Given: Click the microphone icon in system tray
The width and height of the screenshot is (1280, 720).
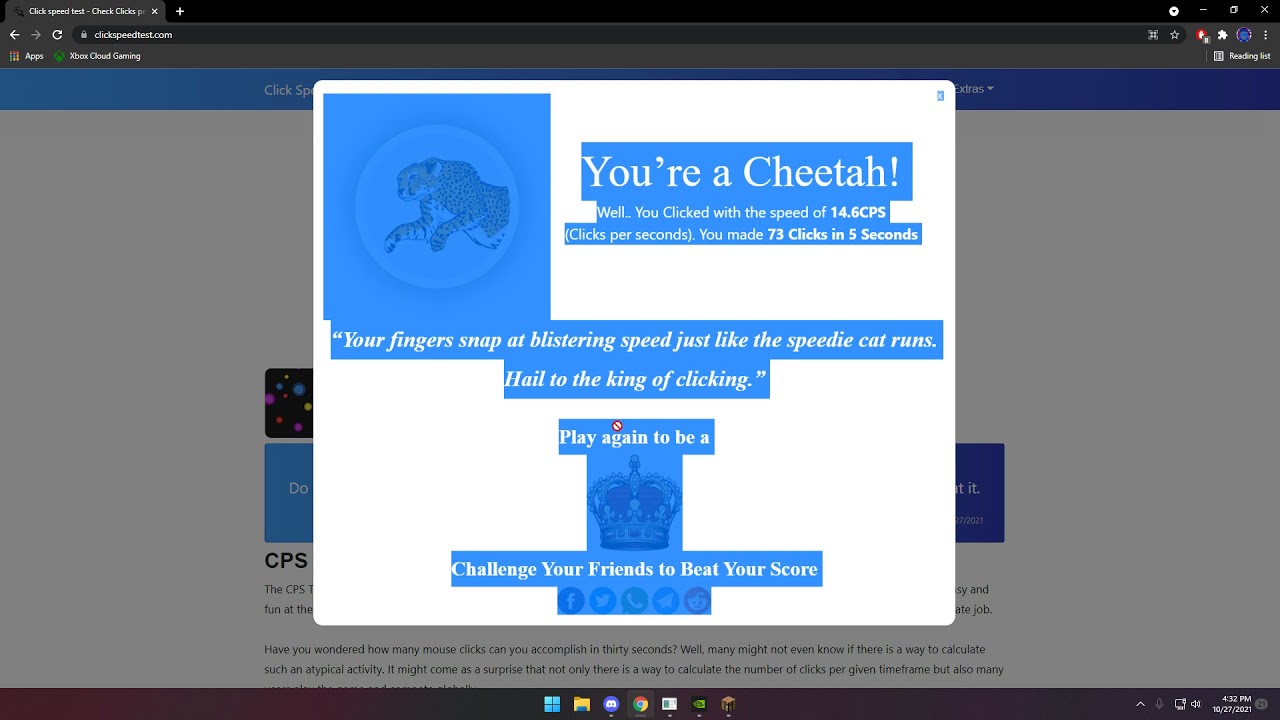Looking at the screenshot, I should pyautogui.click(x=1159, y=704).
